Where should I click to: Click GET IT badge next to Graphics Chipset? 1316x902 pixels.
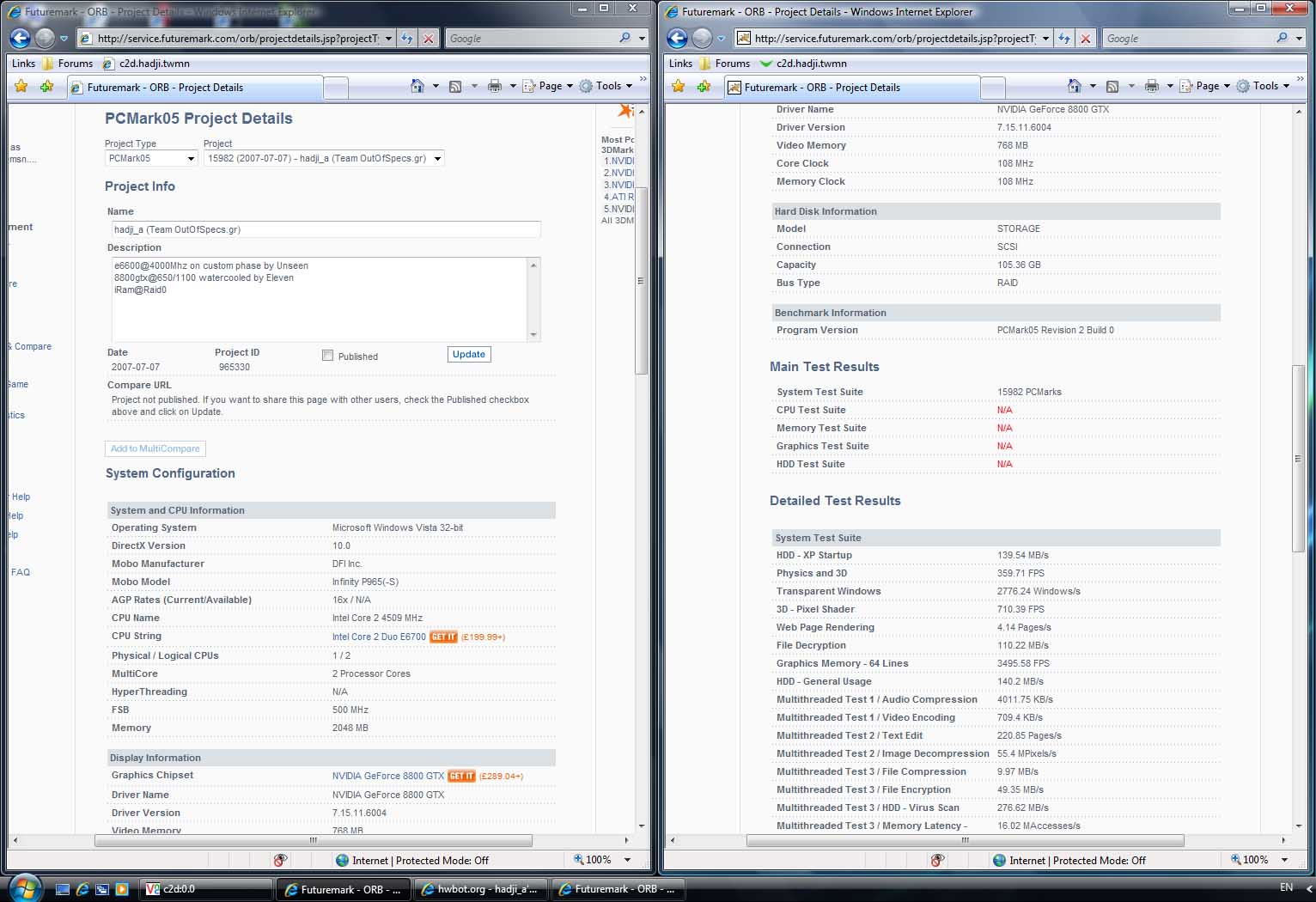(461, 776)
